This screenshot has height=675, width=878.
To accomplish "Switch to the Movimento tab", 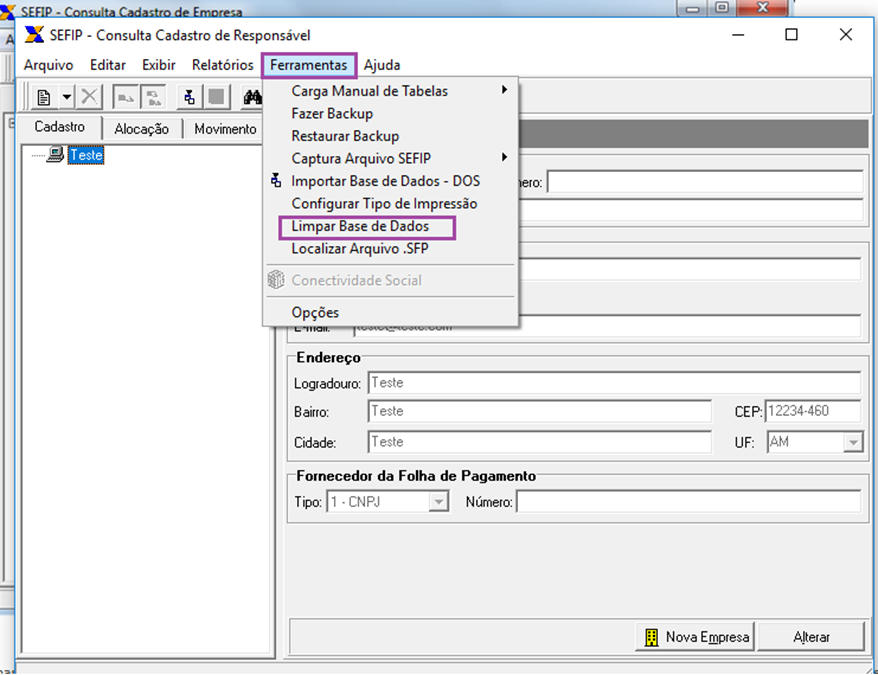I will pos(225,129).
